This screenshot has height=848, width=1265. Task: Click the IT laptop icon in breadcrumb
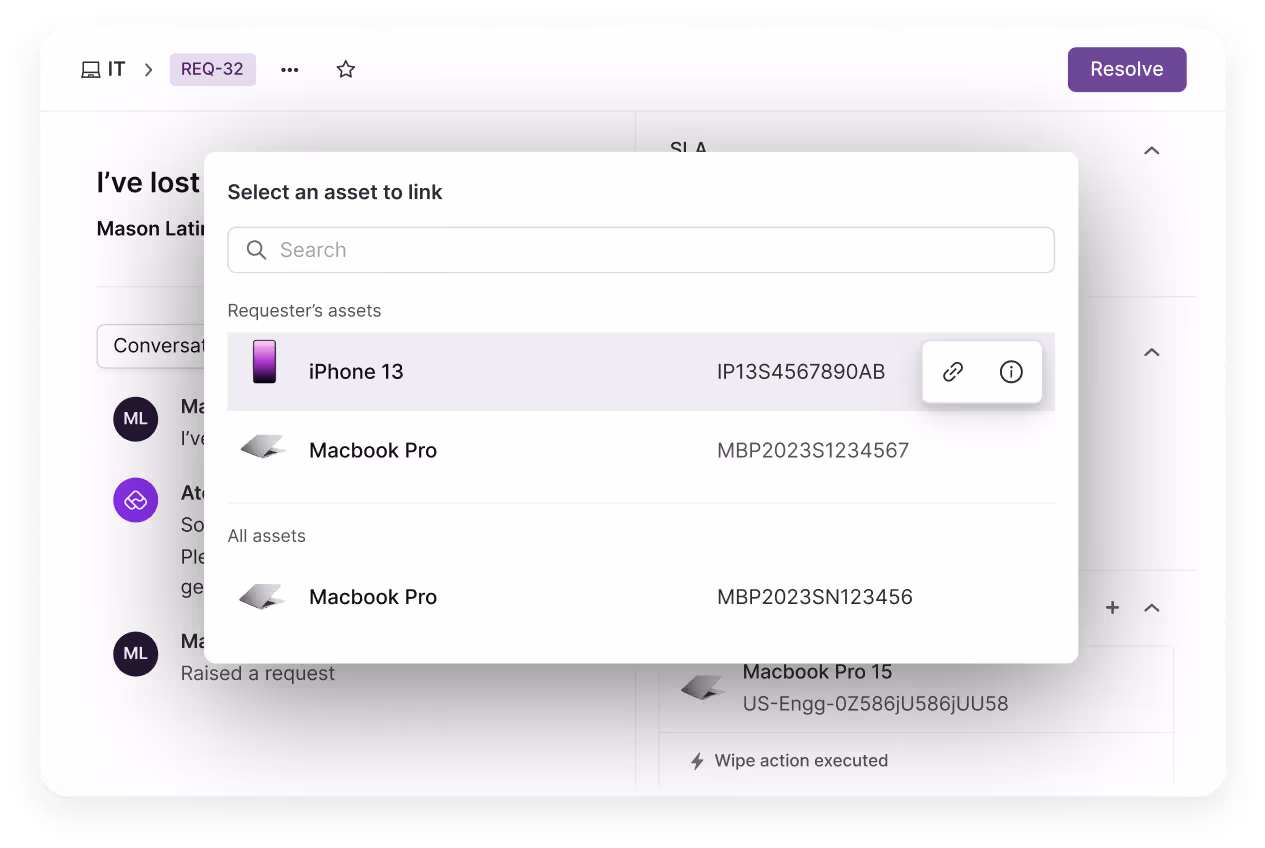[90, 69]
